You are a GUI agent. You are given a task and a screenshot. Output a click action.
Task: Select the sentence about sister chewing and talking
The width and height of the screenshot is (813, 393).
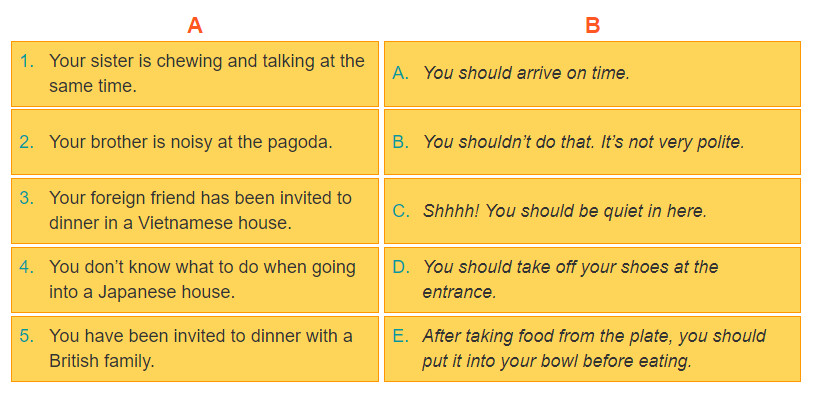[195, 74]
